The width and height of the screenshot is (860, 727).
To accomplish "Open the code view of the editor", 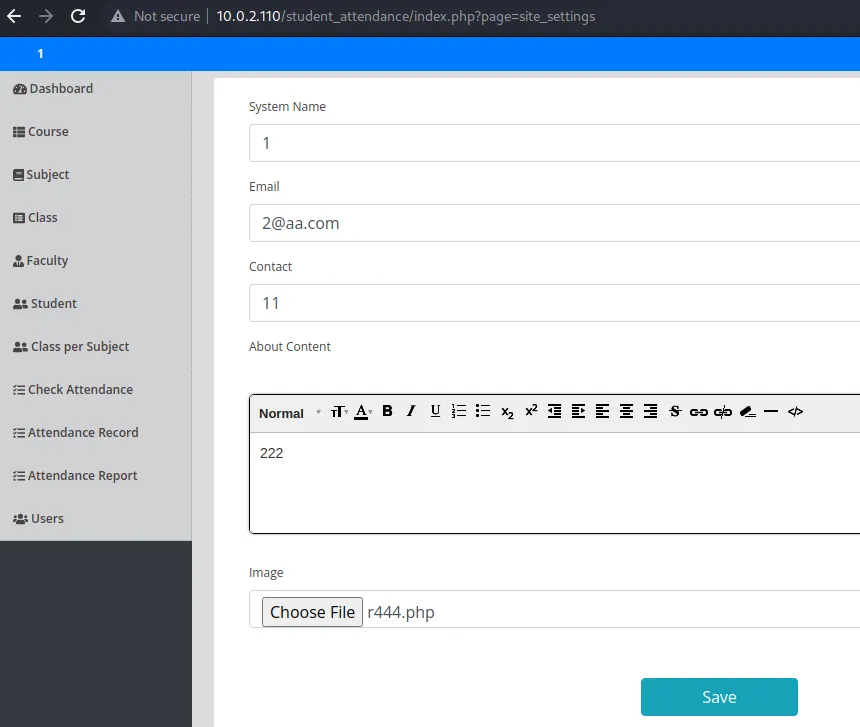I will pos(795,411).
